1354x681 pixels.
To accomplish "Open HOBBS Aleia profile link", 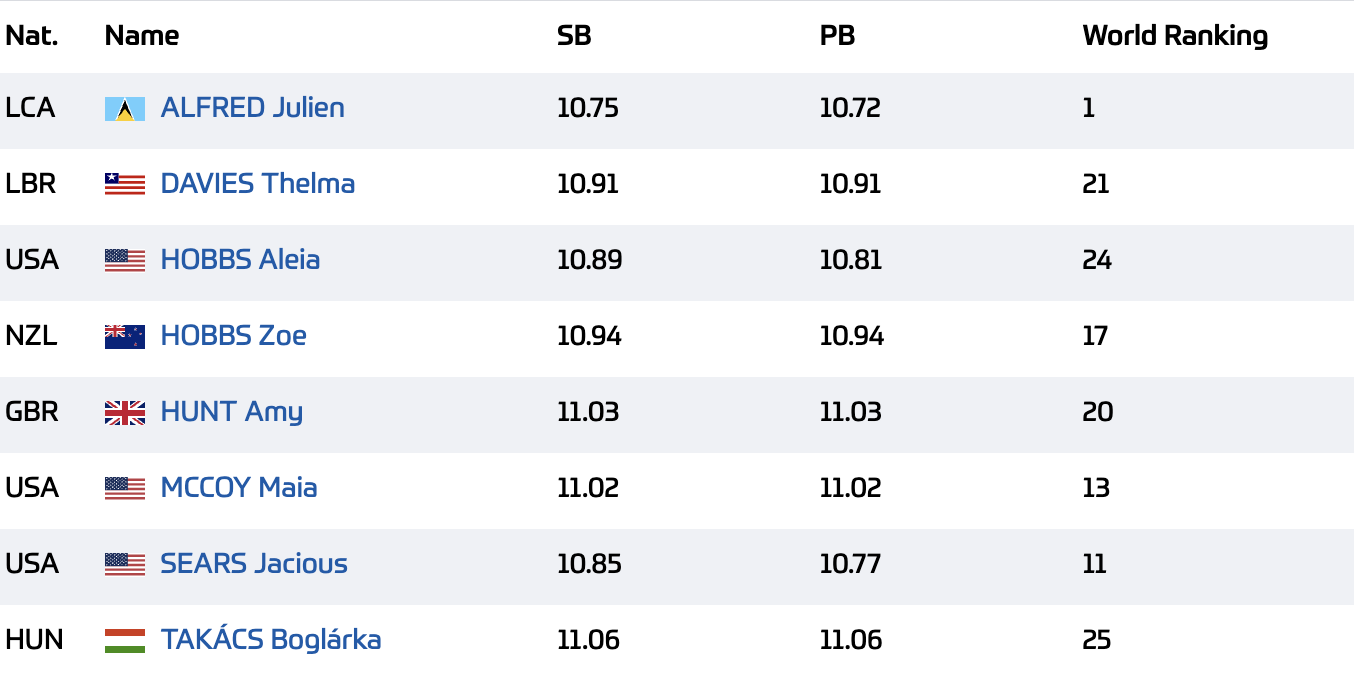I will [x=241, y=260].
